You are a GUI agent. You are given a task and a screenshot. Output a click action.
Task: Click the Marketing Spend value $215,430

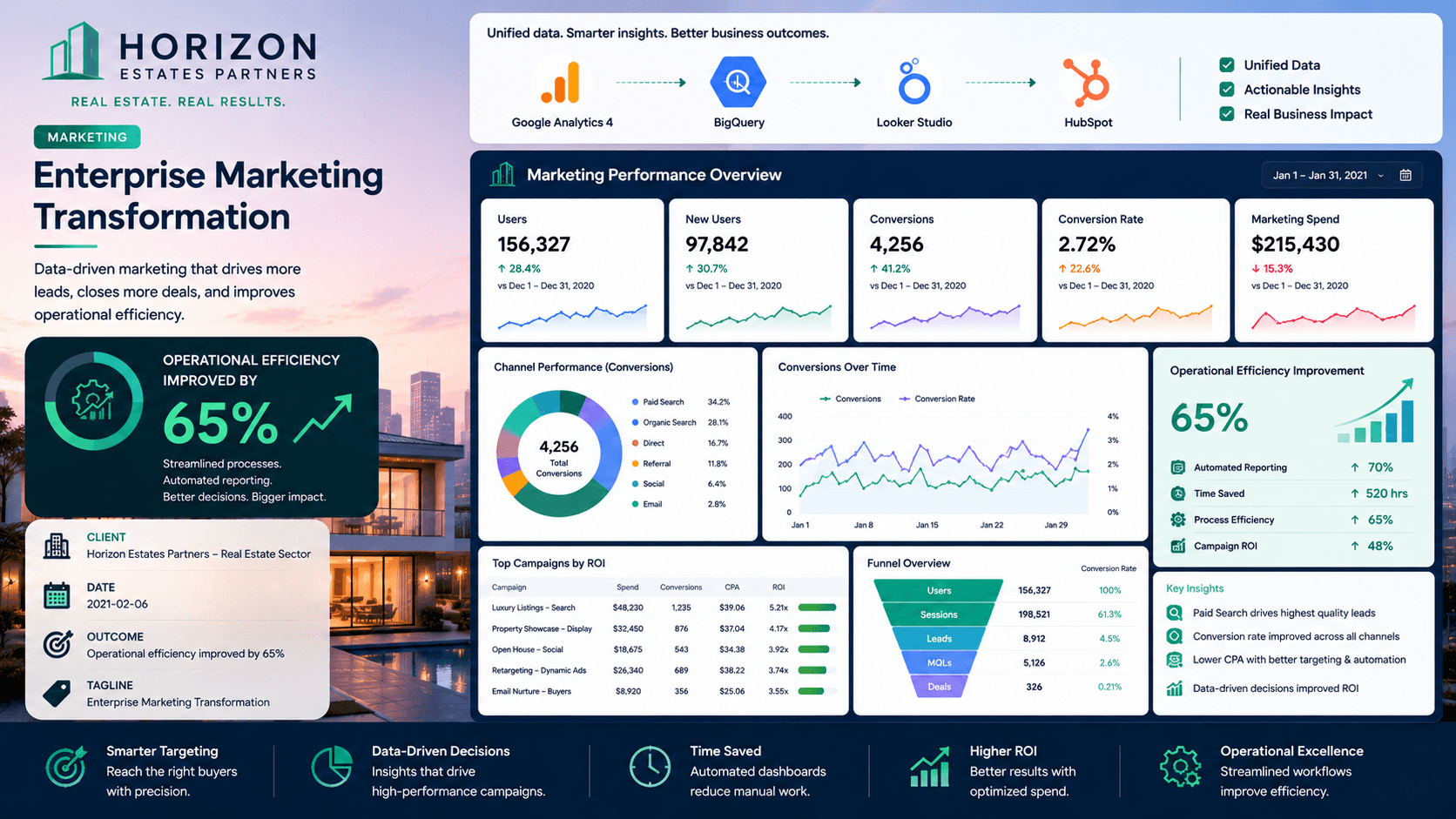pyautogui.click(x=1296, y=245)
